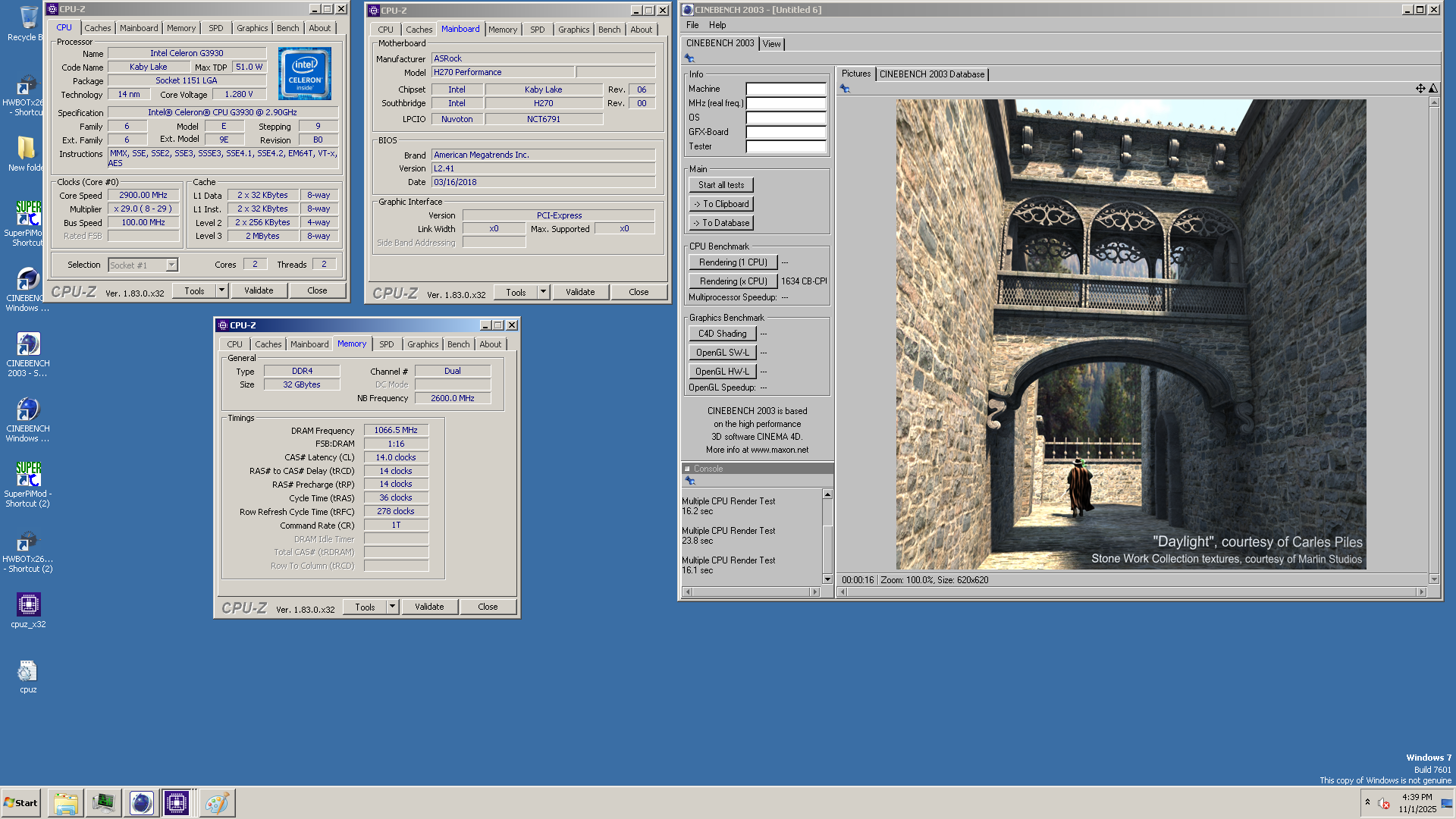Click the Show desktop monitor tray icon

point(1447,803)
